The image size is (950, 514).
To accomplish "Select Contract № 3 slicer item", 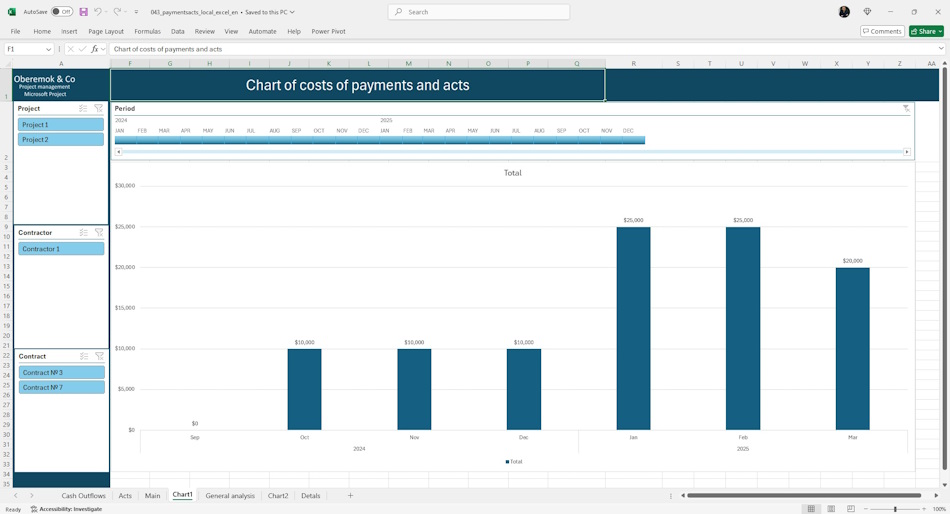I will click(x=61, y=372).
